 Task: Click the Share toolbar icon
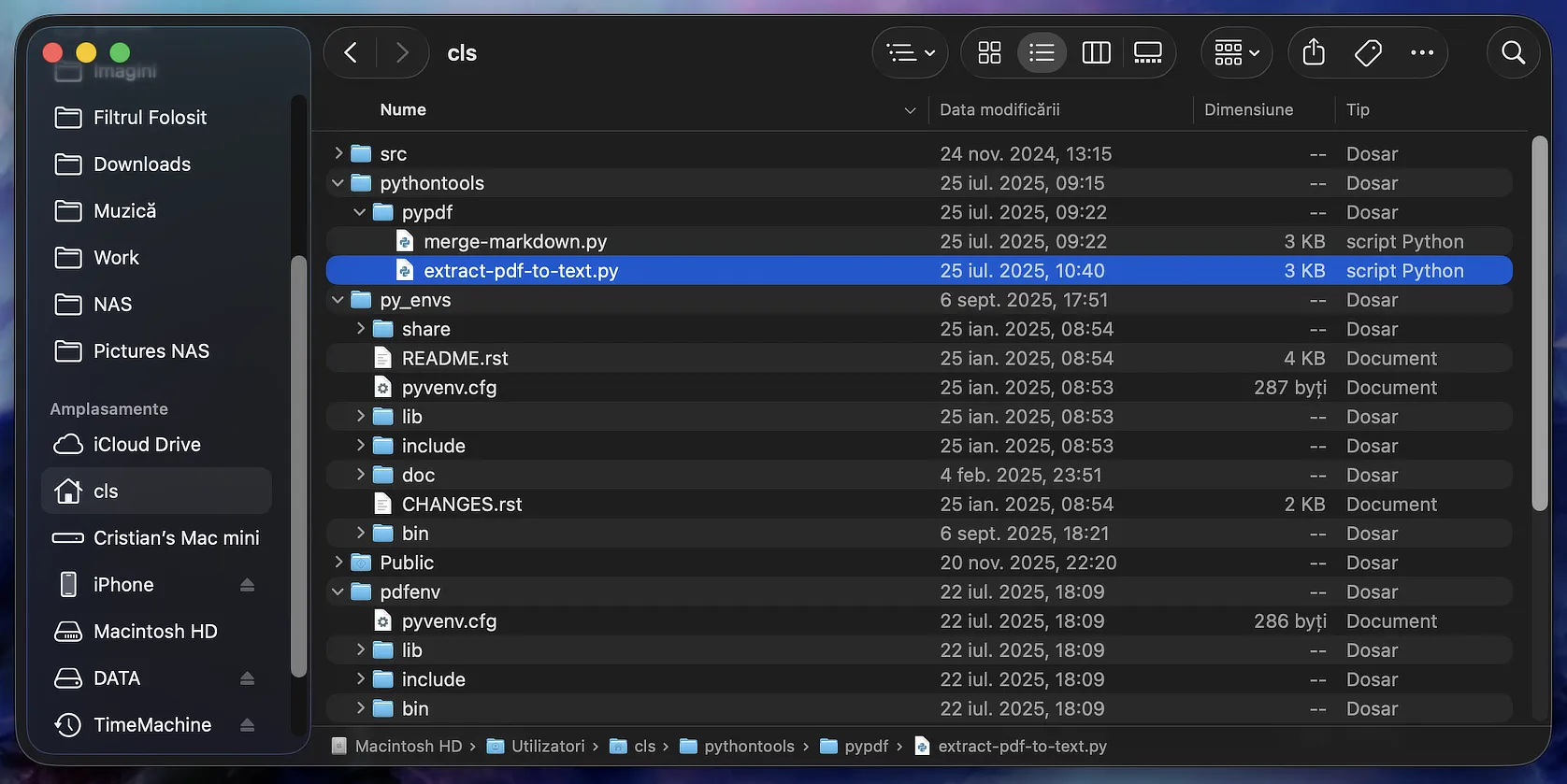click(x=1314, y=53)
